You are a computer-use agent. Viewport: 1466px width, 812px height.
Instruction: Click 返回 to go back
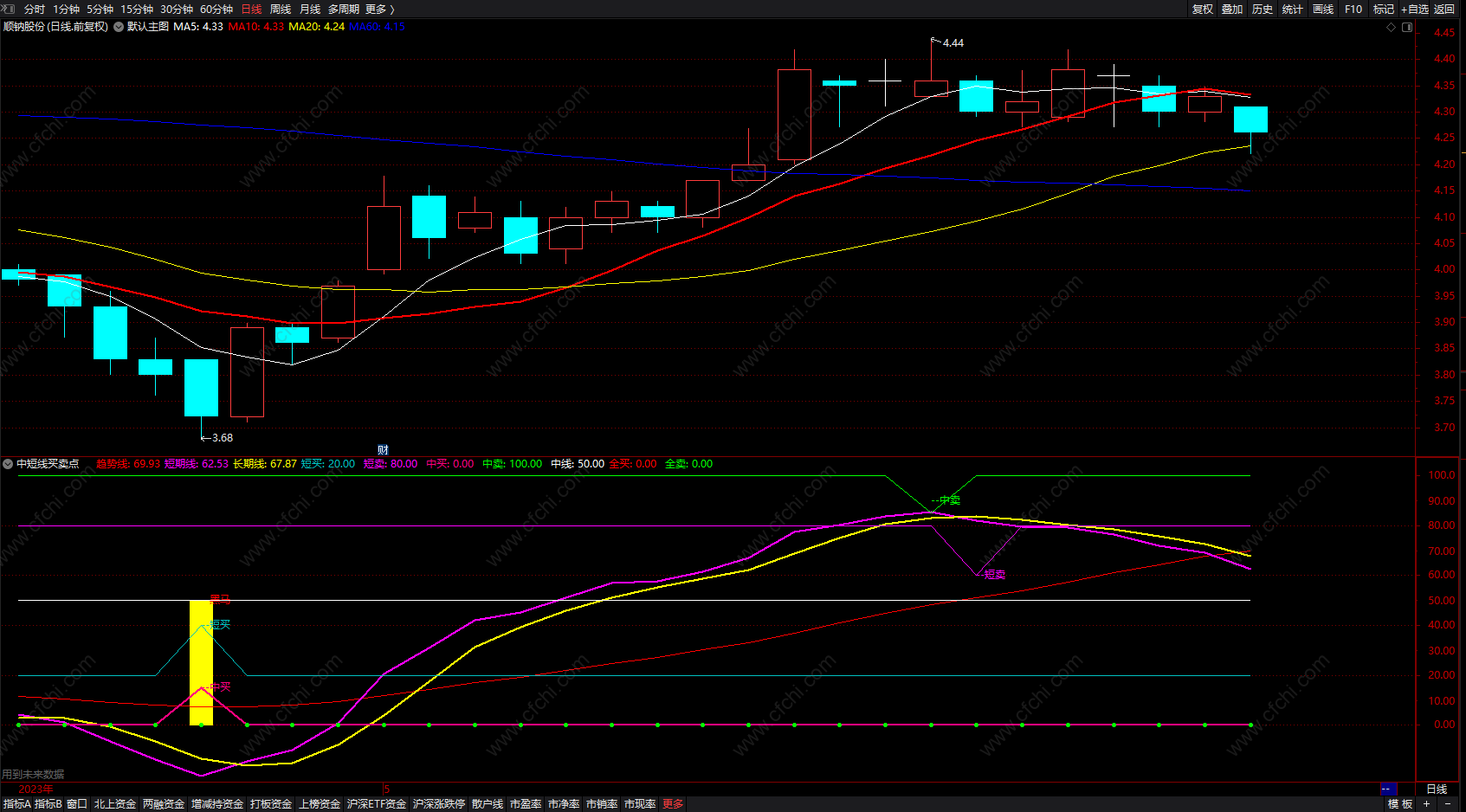tap(1444, 10)
